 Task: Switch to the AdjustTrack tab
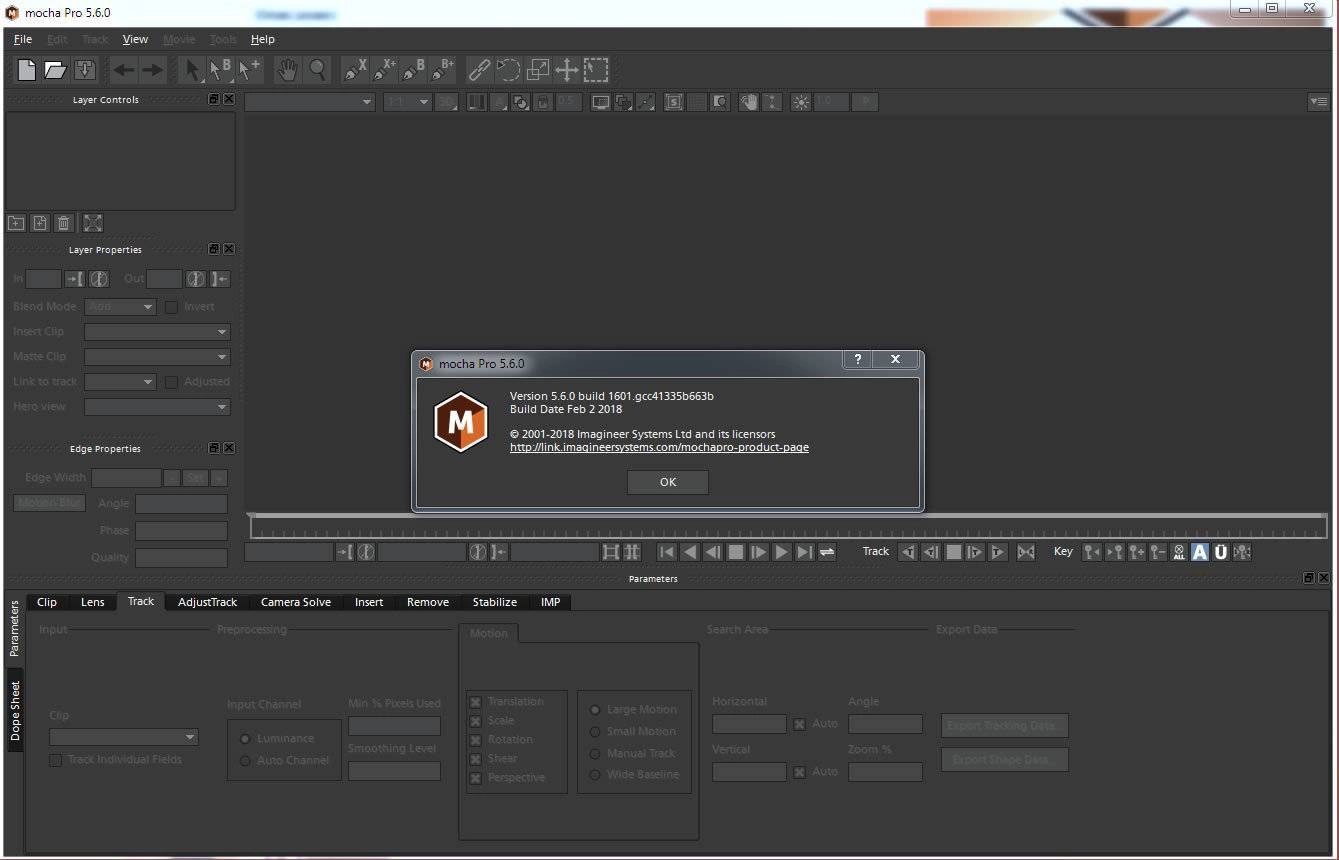click(x=208, y=602)
